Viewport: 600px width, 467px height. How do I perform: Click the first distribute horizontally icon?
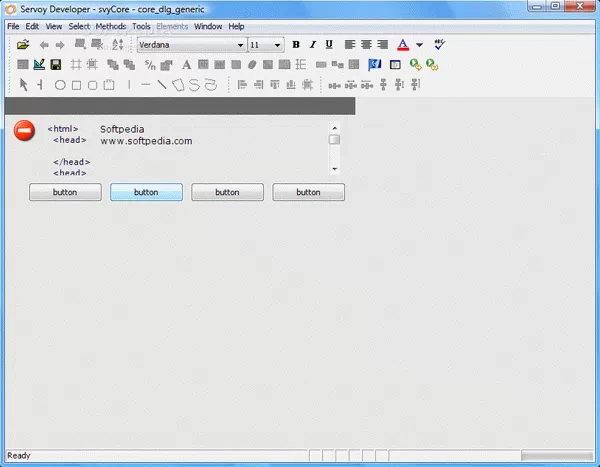coord(334,85)
